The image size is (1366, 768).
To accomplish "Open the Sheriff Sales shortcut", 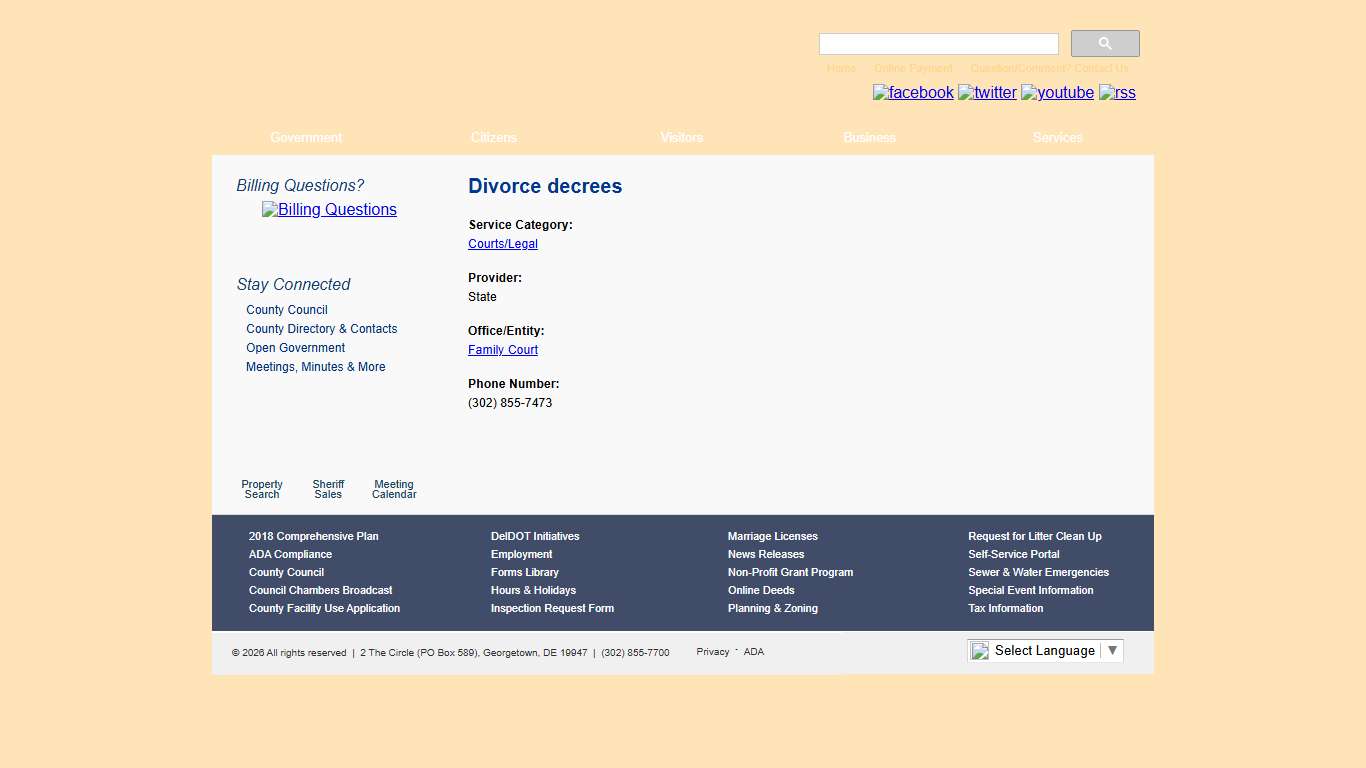I will pos(328,489).
